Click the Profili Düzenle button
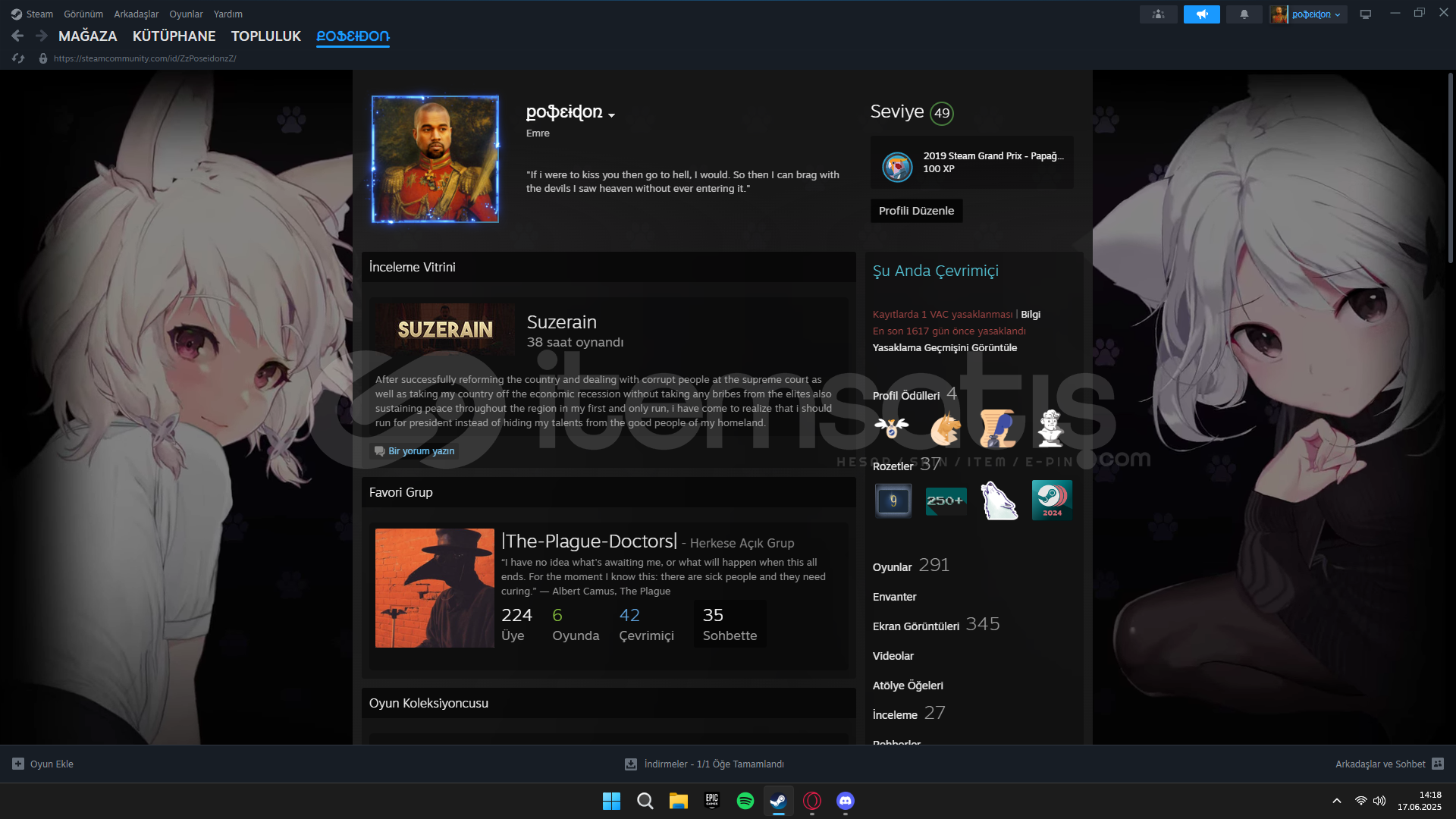 [x=916, y=211]
